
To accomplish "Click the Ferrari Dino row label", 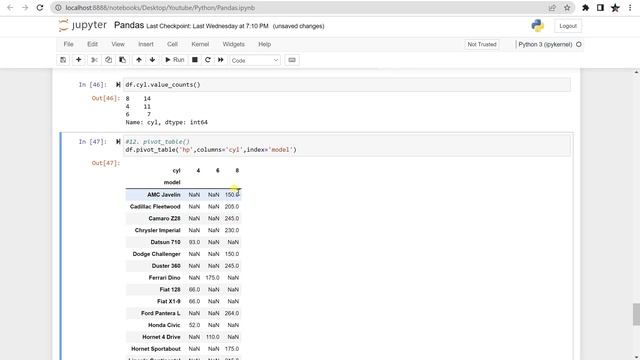I will [x=164, y=278].
